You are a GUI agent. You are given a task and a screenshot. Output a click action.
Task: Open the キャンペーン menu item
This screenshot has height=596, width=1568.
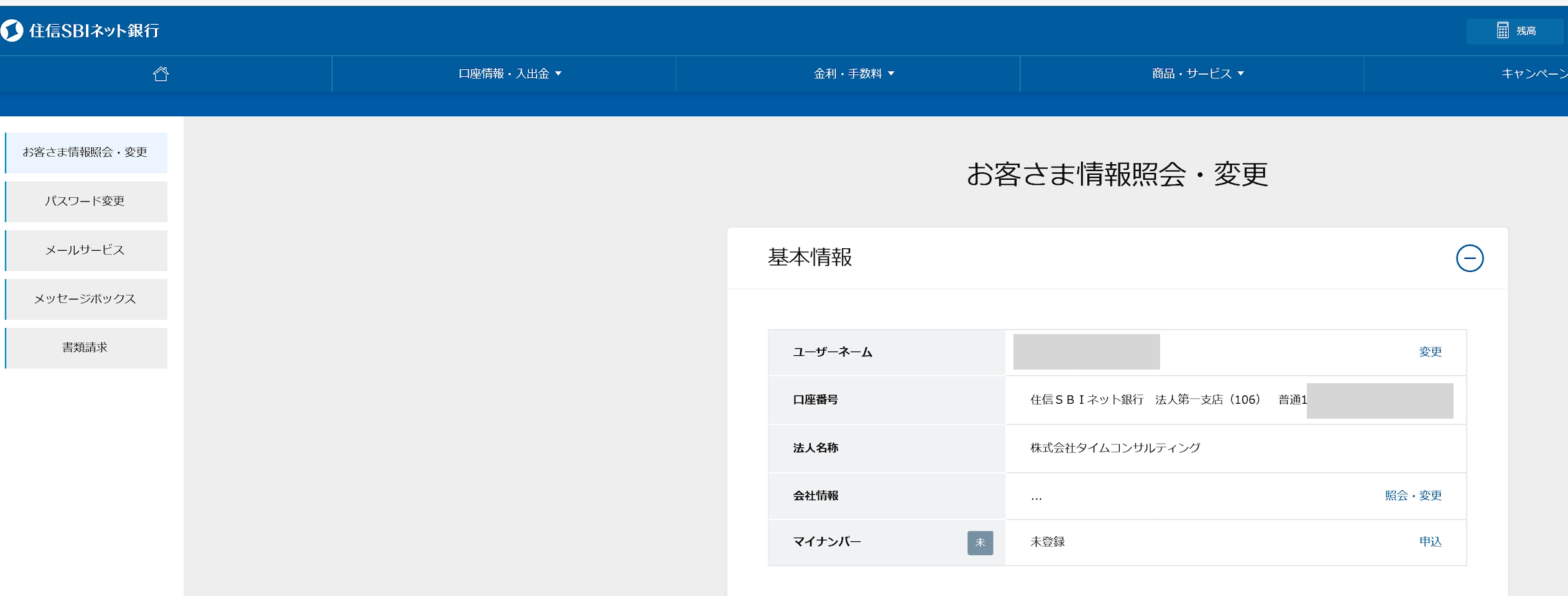coord(1534,73)
